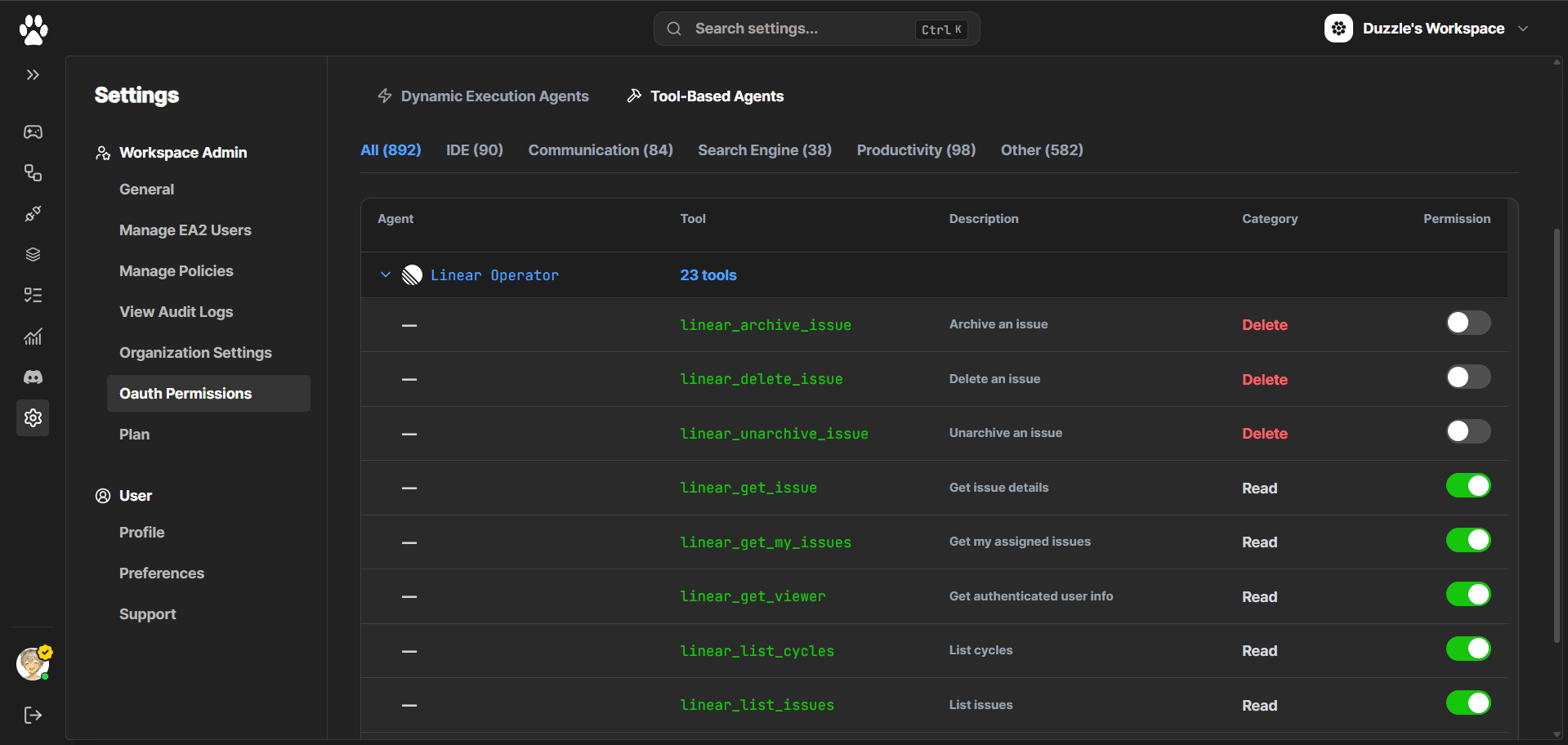This screenshot has width=1568, height=745.
Task: Open the Duzzle's Workspace dropdown
Action: click(x=1426, y=29)
